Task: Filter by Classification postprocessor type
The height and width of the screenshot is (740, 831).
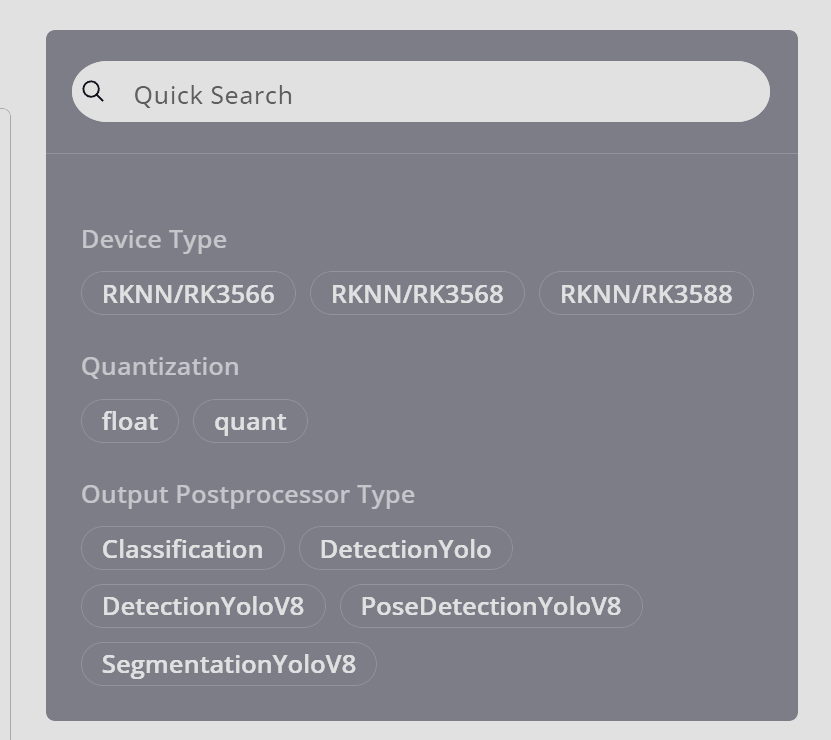Action: point(182,549)
